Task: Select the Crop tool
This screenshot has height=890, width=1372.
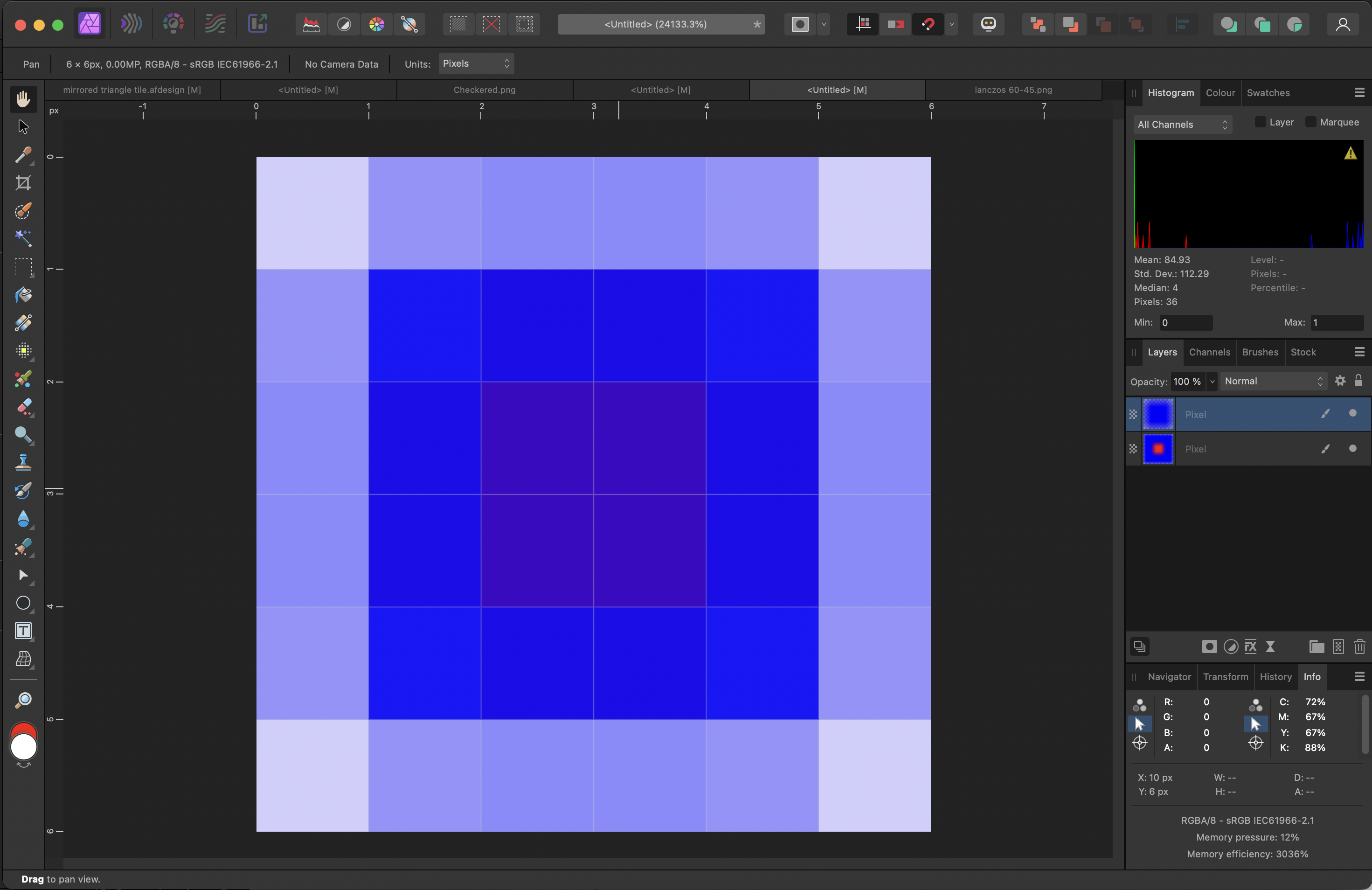Action: point(23,183)
